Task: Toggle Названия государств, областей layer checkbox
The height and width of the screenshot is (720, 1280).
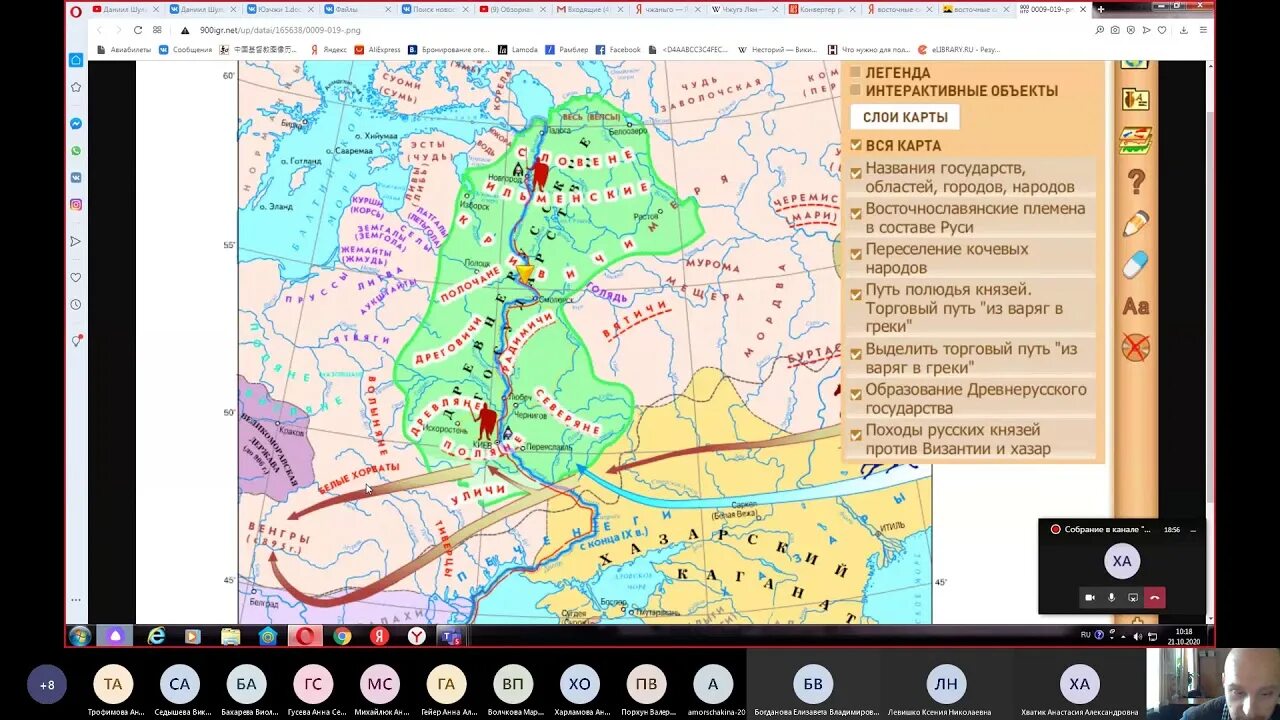Action: [x=856, y=173]
